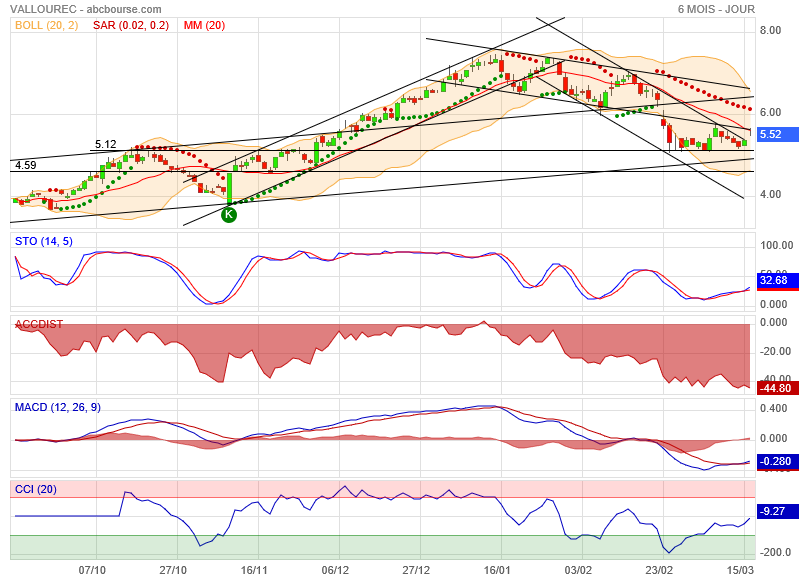The height and width of the screenshot is (580, 799).
Task: Click the green K marker icon
Action: (229, 215)
